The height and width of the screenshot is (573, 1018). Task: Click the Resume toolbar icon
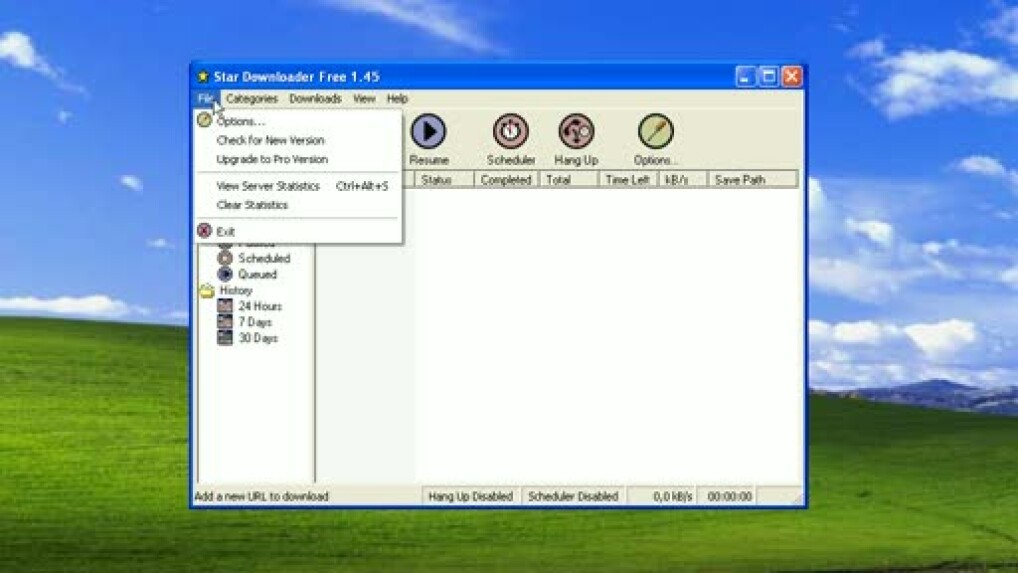click(428, 132)
